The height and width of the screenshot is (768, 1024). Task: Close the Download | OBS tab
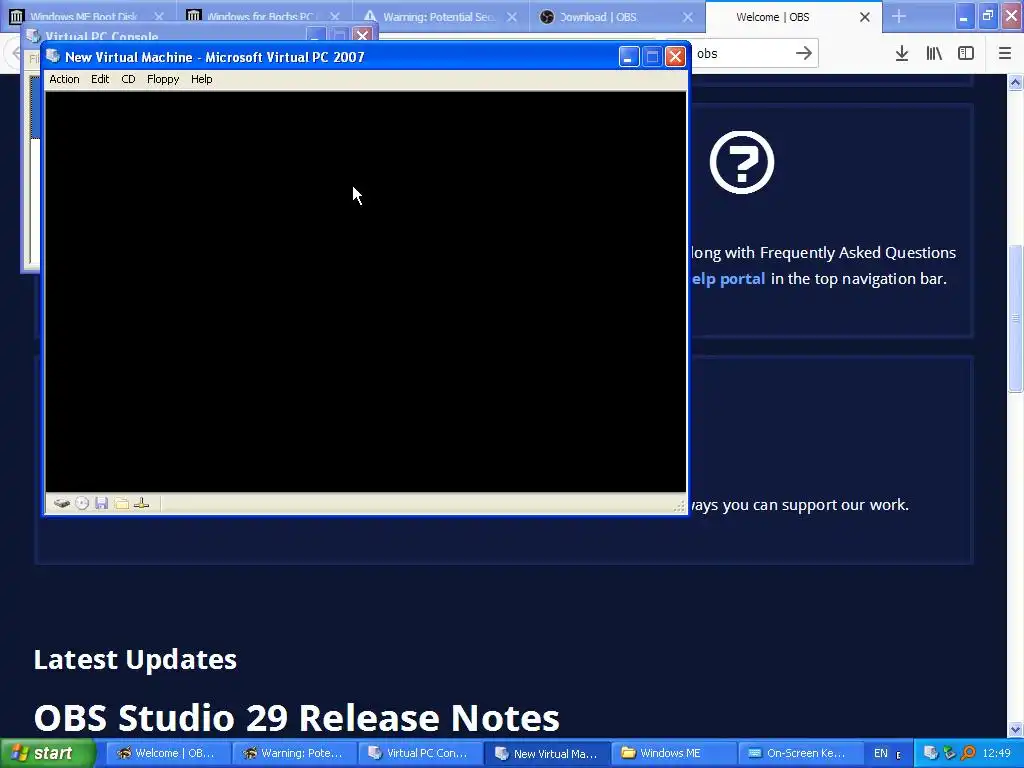(688, 17)
